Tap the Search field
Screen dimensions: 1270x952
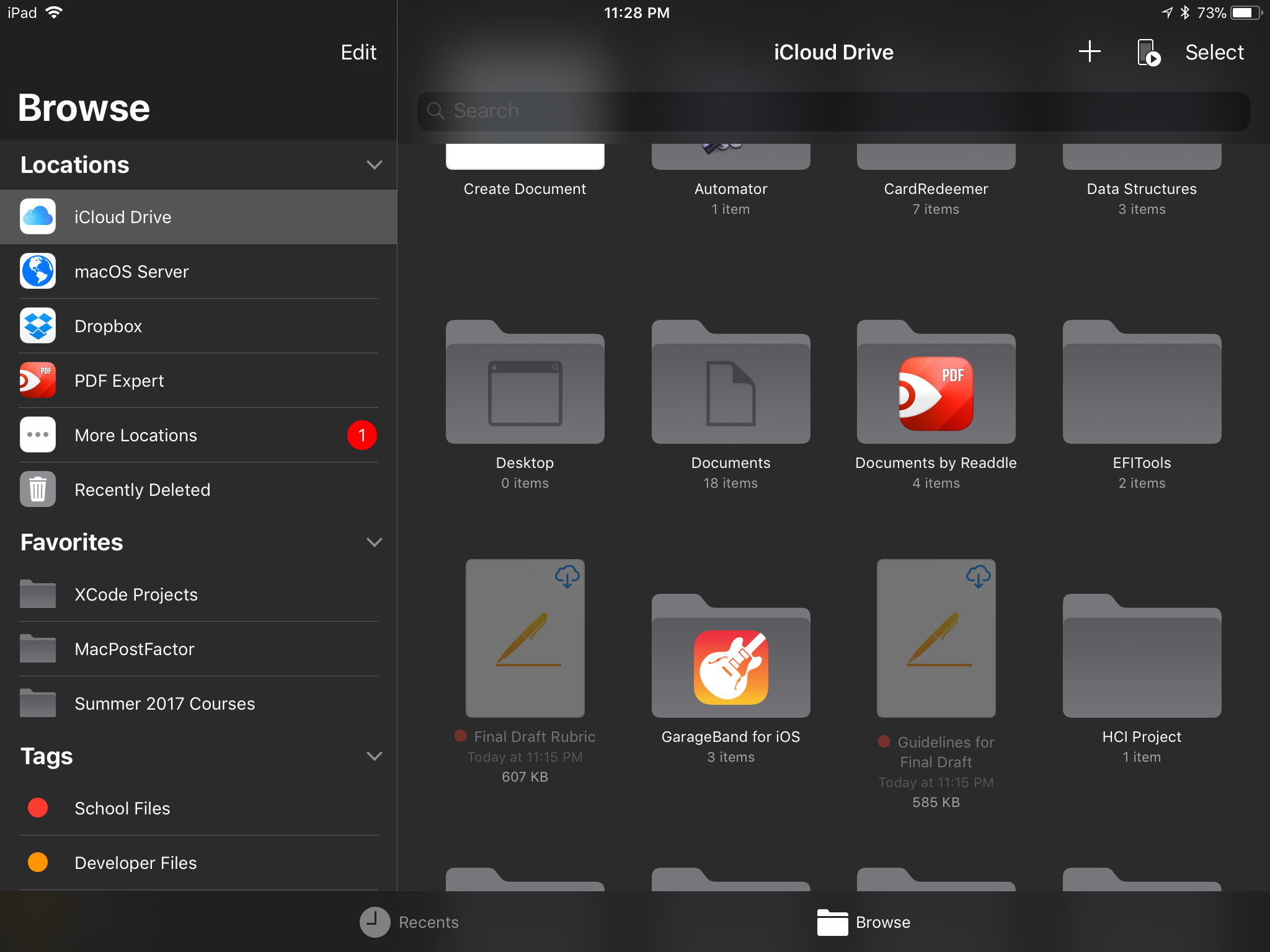(833, 111)
